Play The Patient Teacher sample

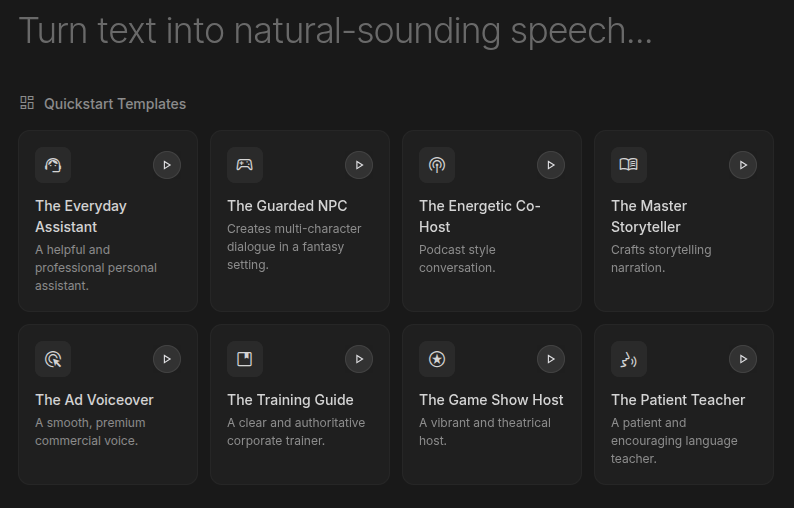743,359
